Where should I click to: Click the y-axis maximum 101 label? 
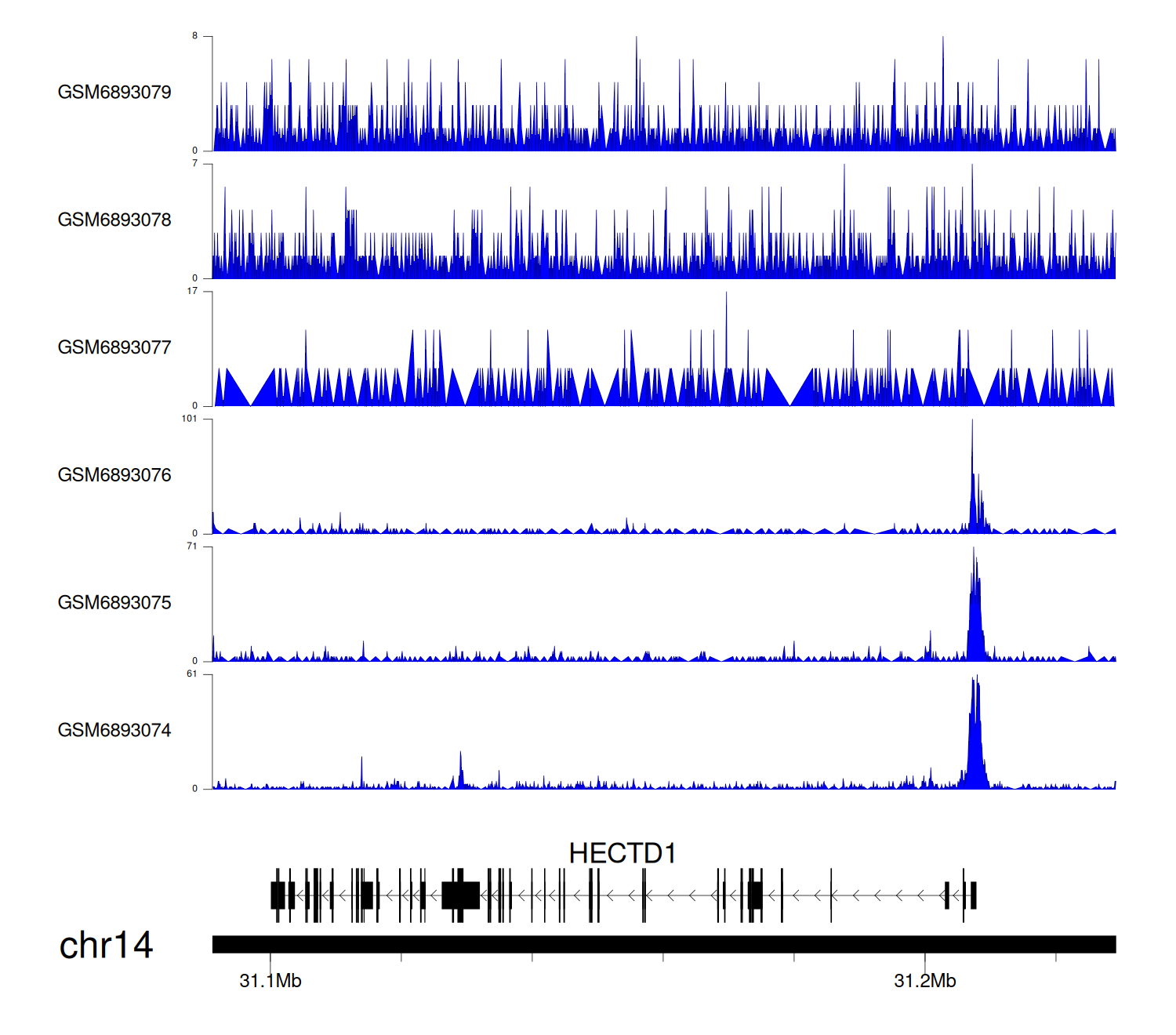click(190, 419)
